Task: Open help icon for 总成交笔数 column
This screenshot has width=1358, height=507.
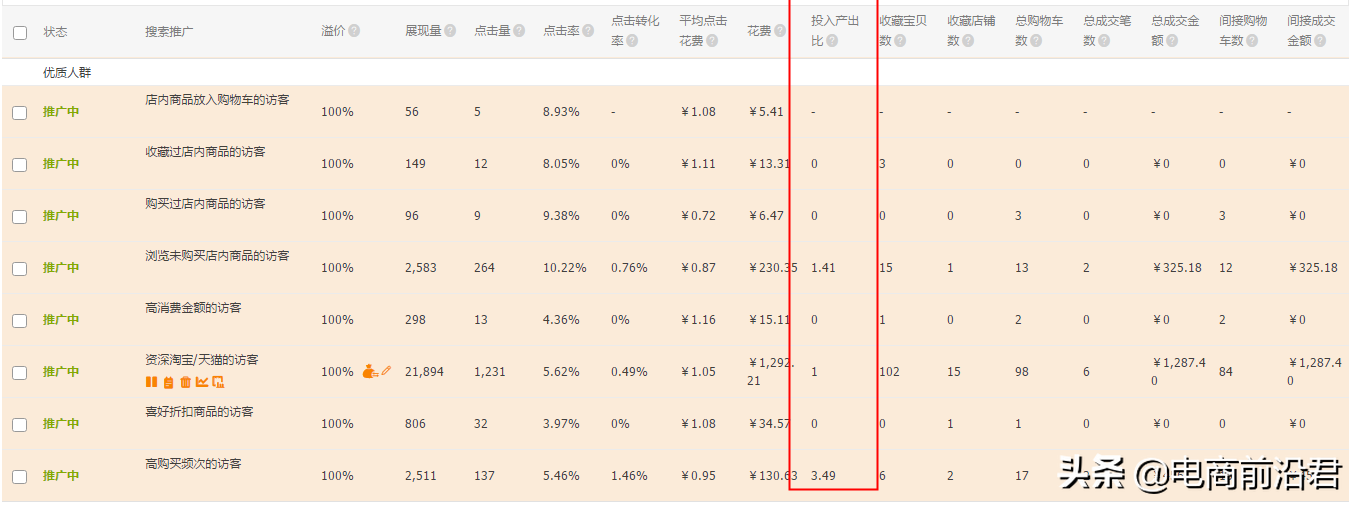Action: (x=1104, y=41)
